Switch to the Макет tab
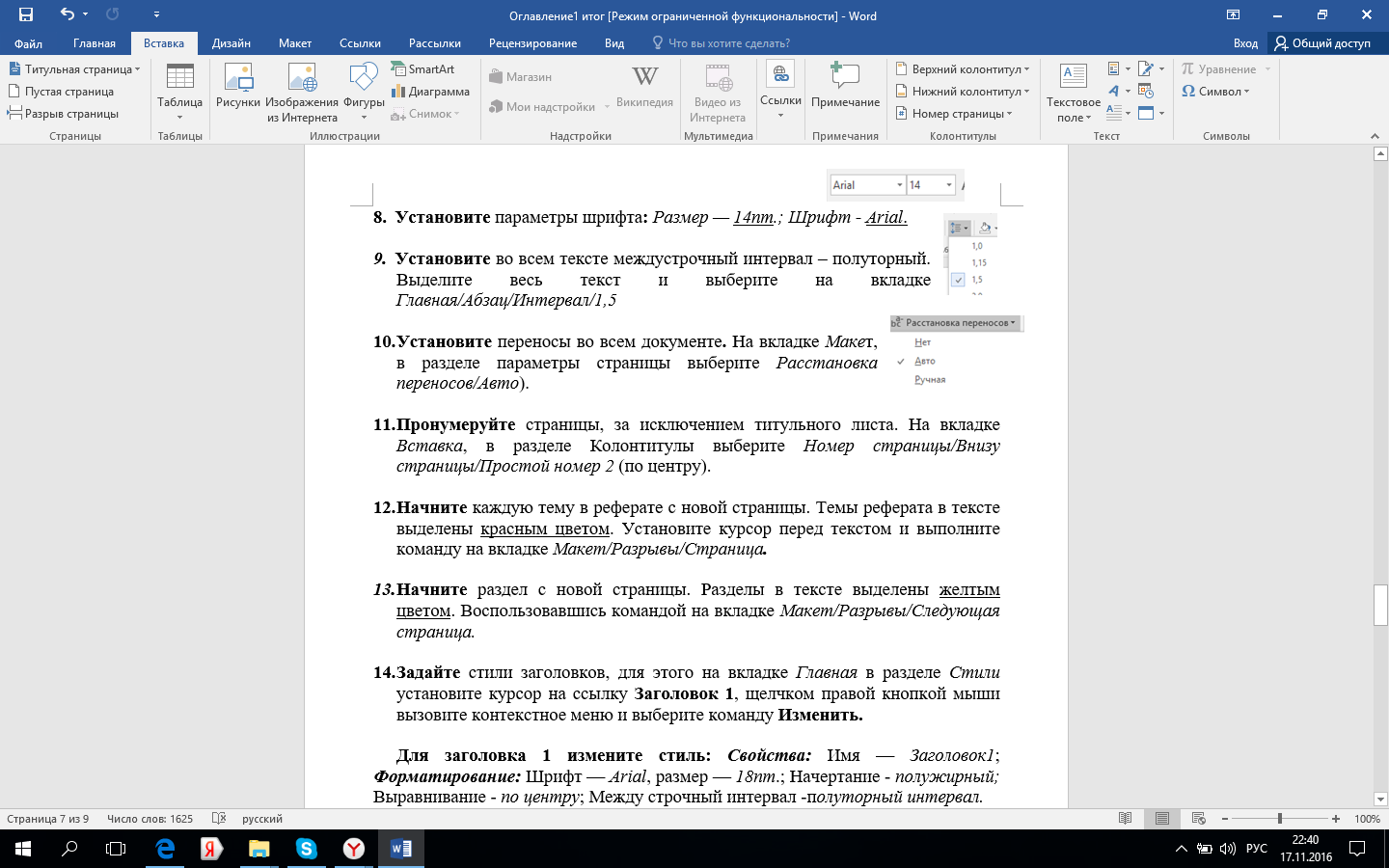 coord(295,43)
